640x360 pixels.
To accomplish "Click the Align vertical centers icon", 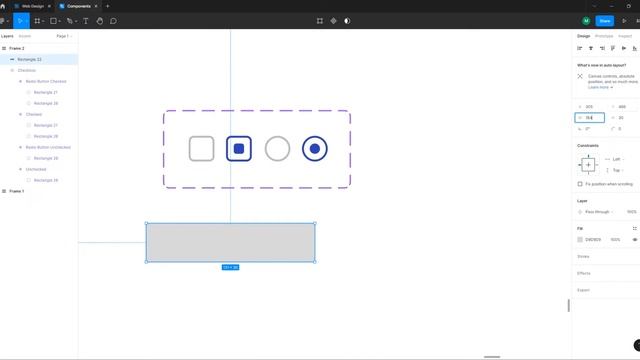I will click(624, 48).
